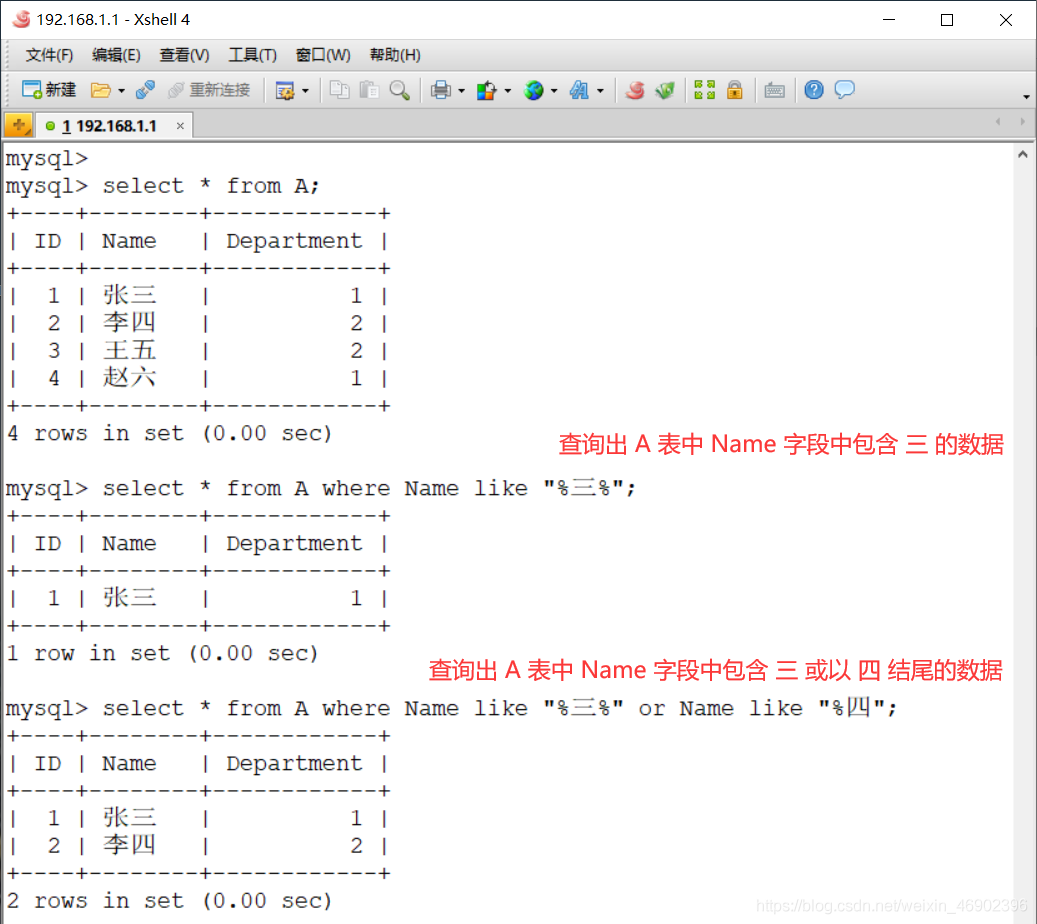Lock the screen with the padlock icon
The height and width of the screenshot is (924, 1037).
(733, 90)
